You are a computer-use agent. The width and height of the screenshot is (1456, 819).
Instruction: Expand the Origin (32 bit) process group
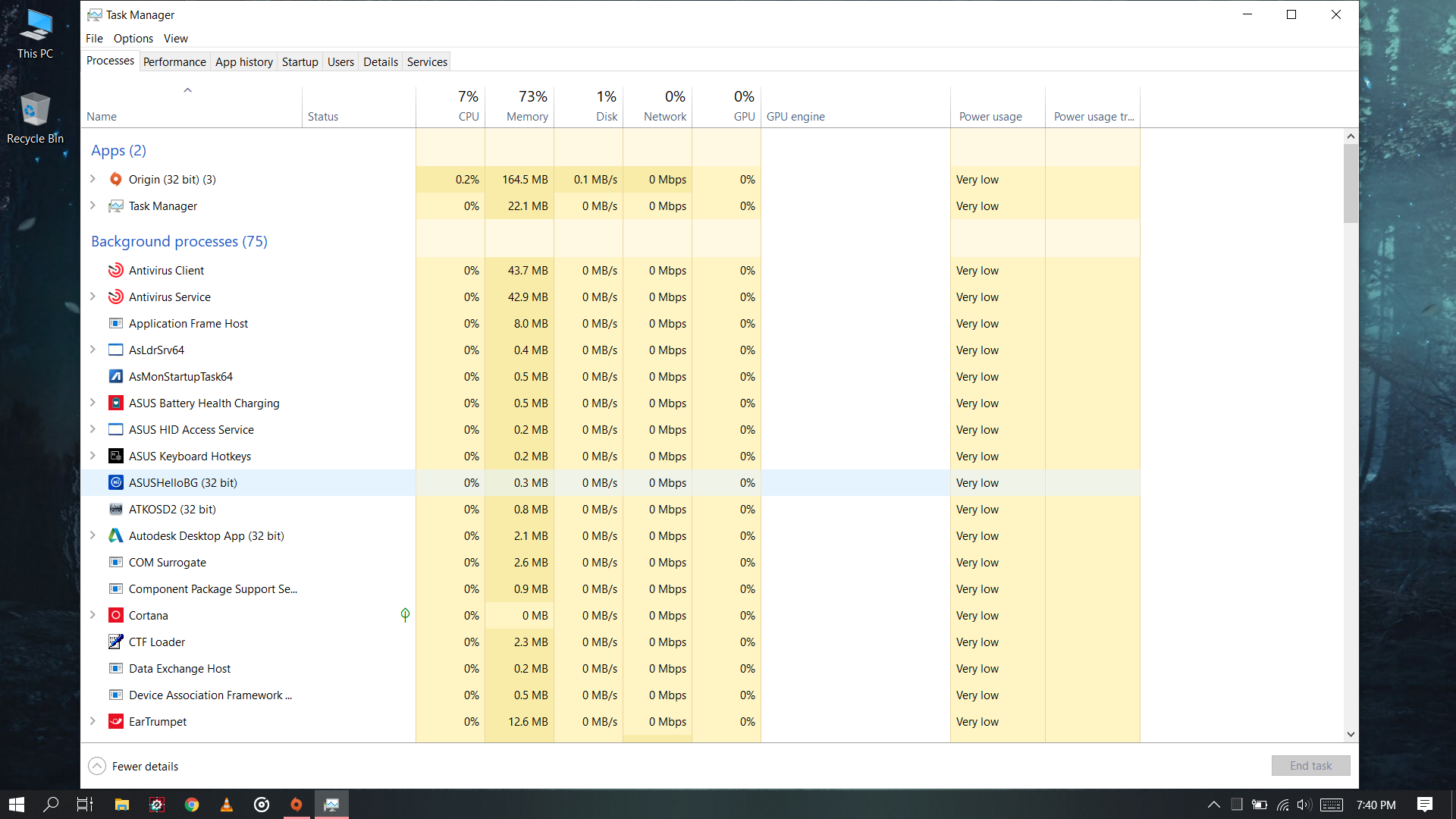point(93,179)
